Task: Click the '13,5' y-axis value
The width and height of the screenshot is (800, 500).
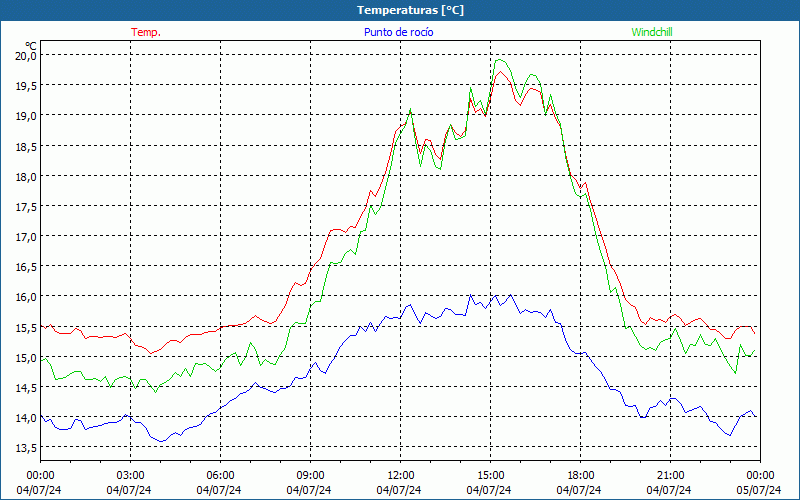Action: pos(26,448)
